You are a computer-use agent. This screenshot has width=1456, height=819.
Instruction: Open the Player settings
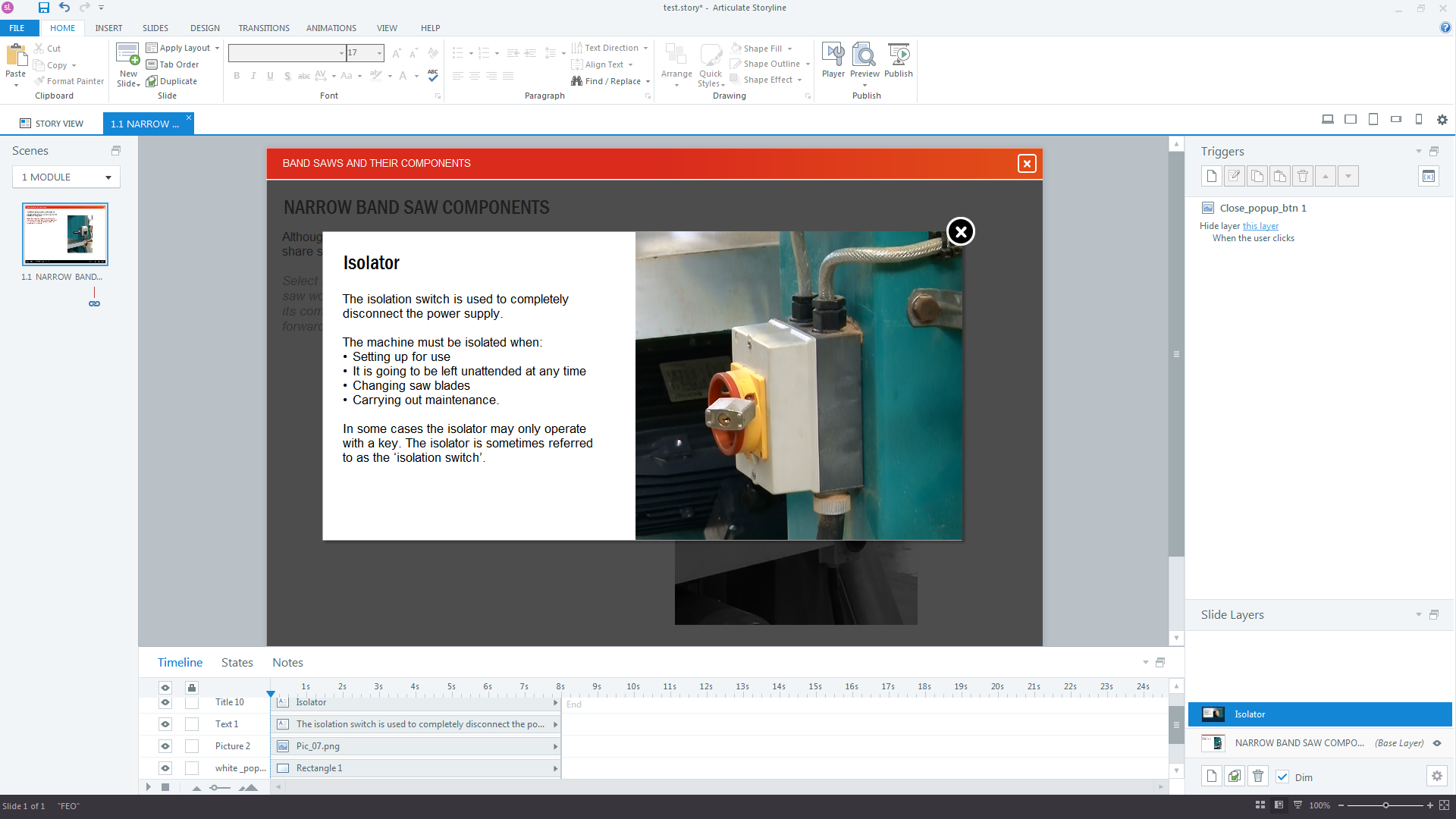point(833,61)
